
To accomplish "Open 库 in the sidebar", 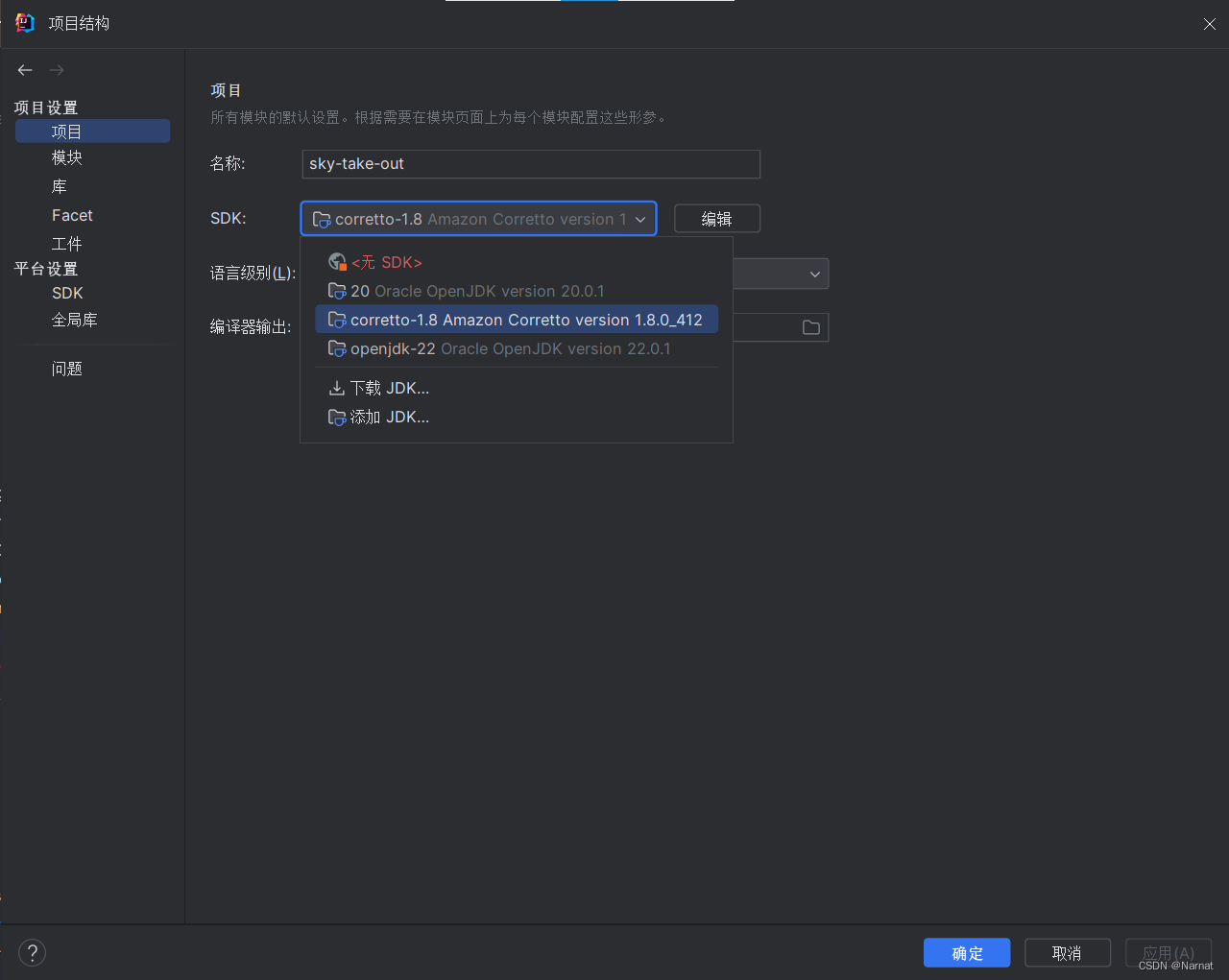I will [x=60, y=186].
